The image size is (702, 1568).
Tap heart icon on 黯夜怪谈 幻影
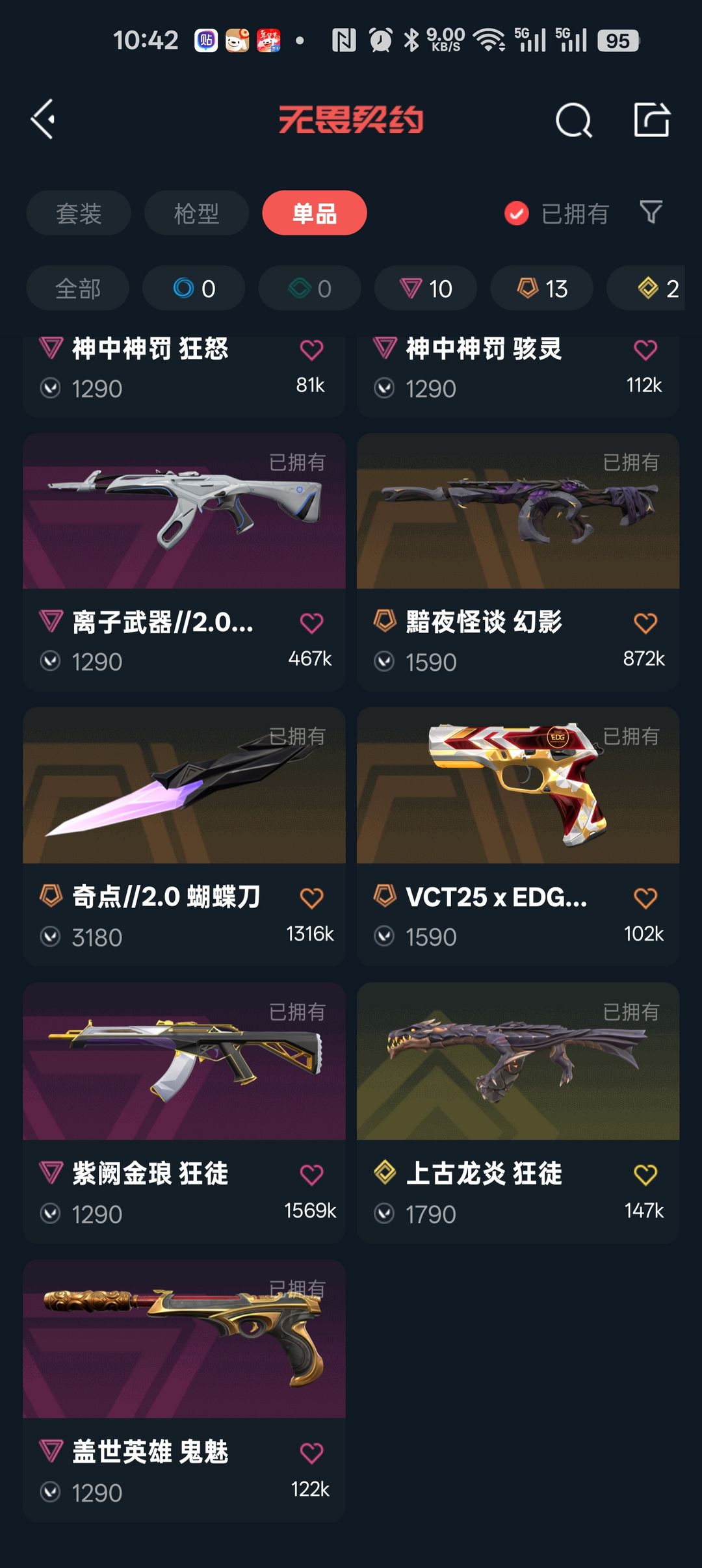click(645, 623)
